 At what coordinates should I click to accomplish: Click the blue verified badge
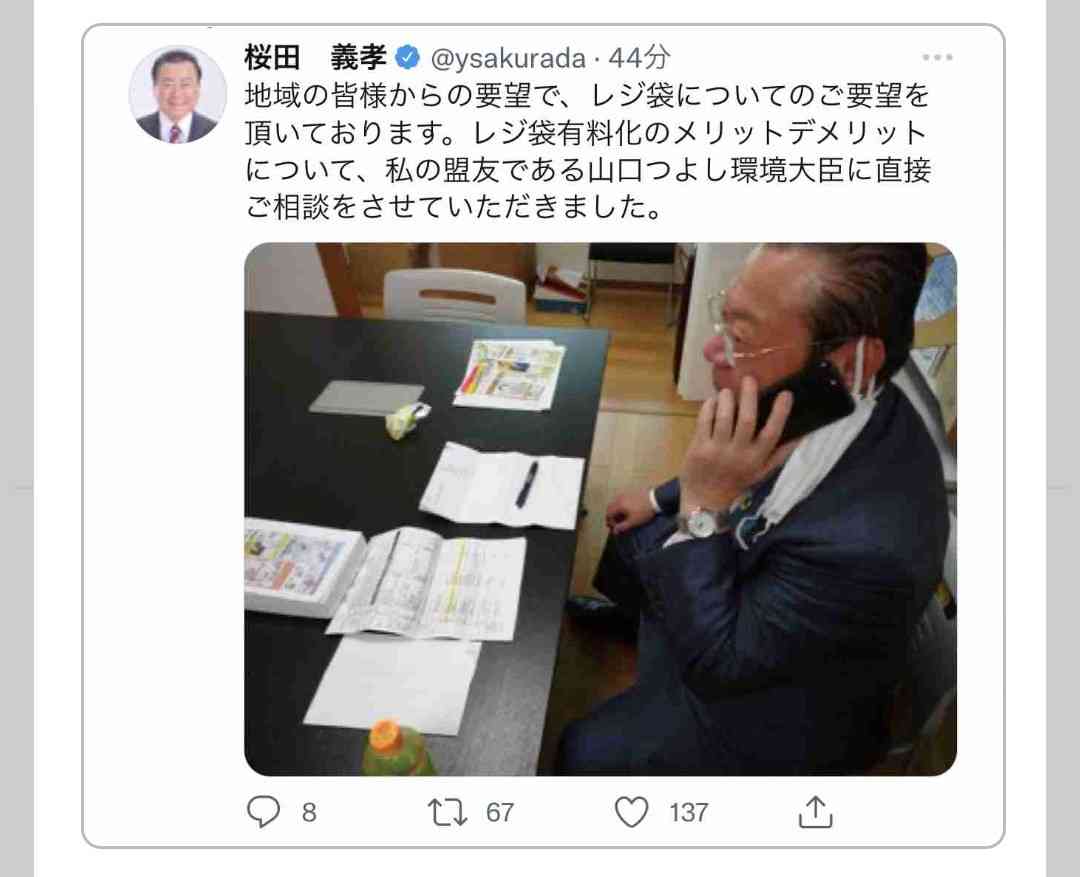tap(408, 58)
